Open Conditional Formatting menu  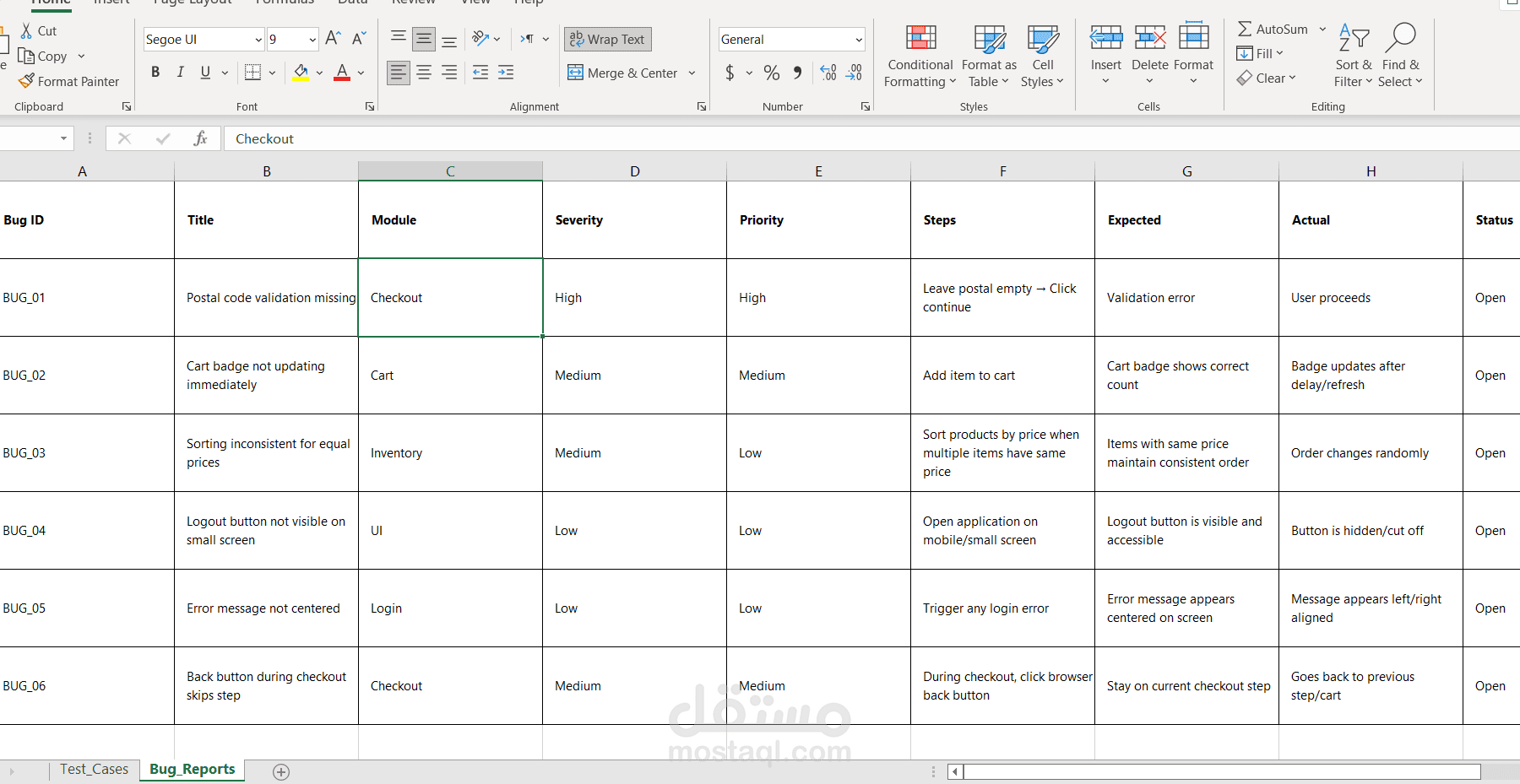(920, 56)
